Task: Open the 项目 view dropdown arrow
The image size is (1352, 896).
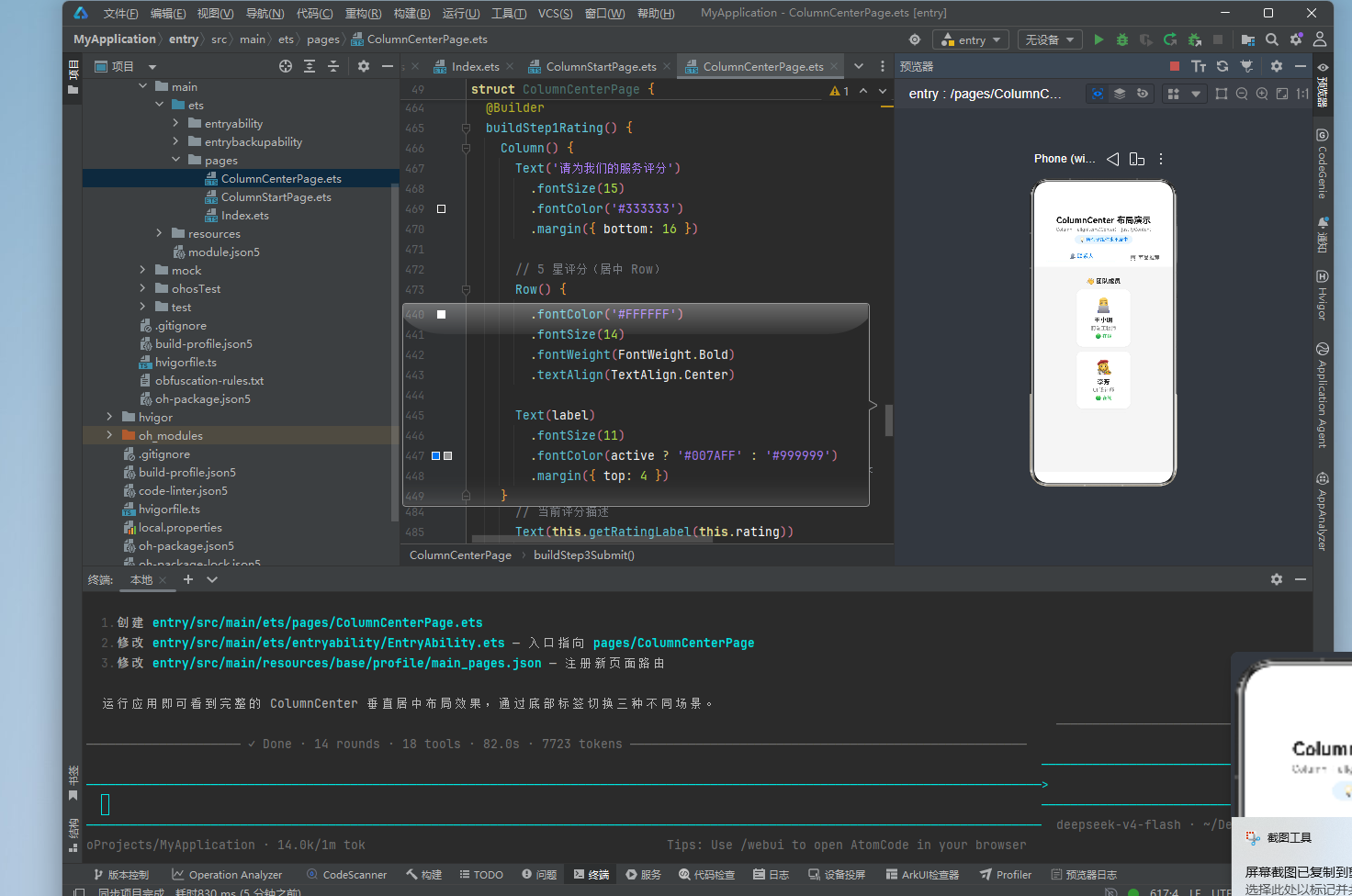Action: (152, 67)
